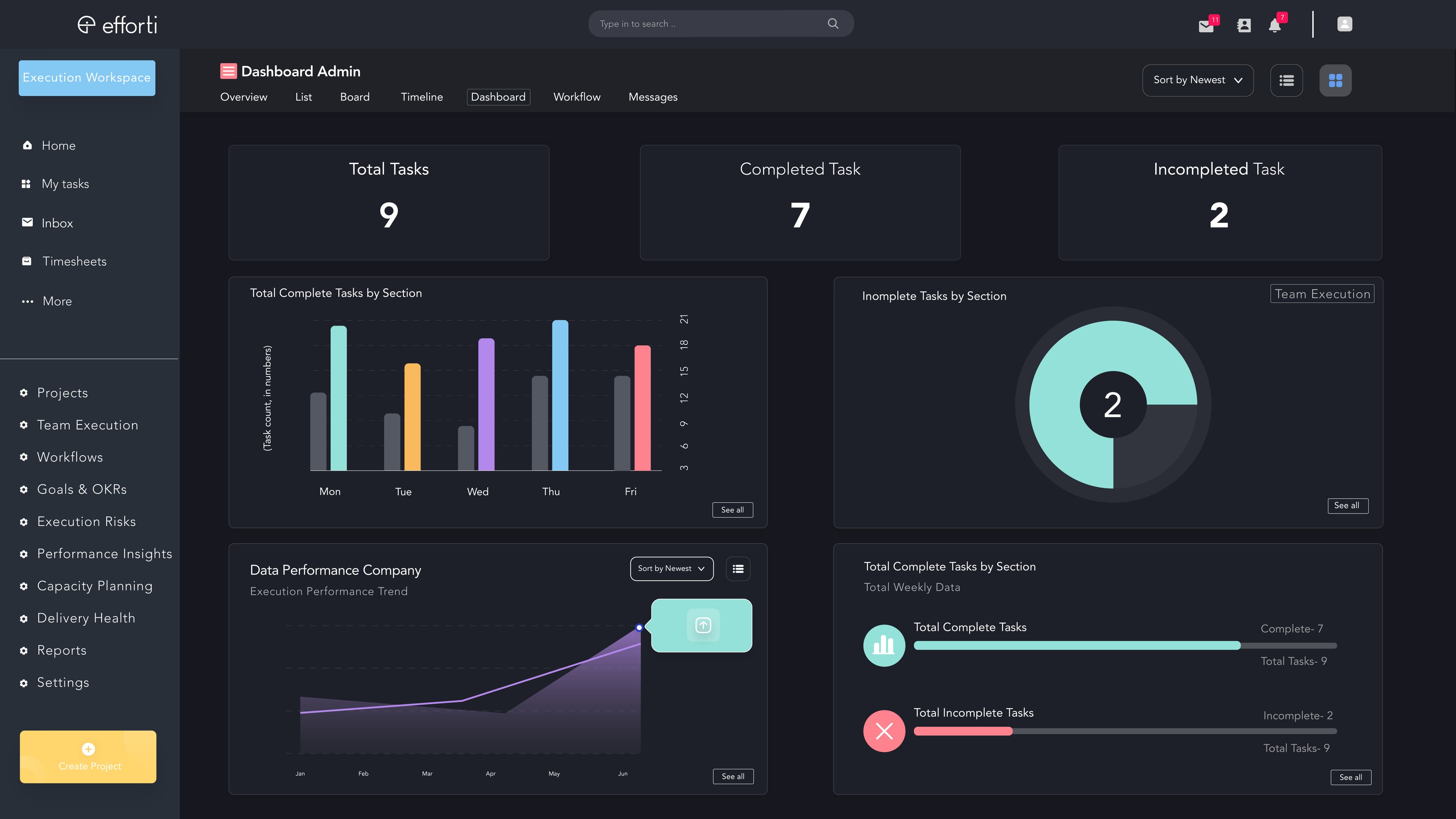Image resolution: width=1456 pixels, height=819 pixels.
Task: Click the search magnifier icon
Action: [833, 24]
